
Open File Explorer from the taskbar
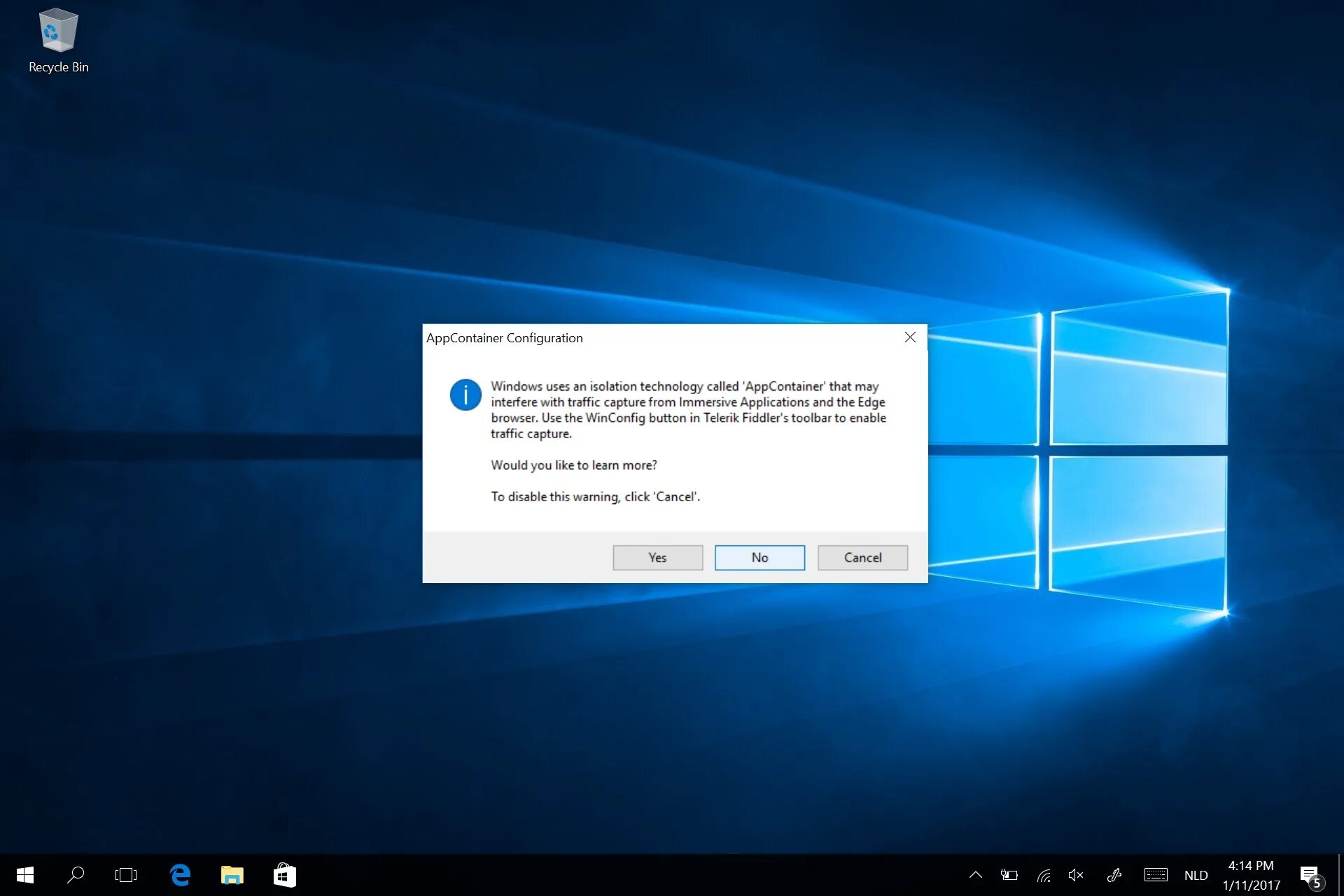pos(232,875)
